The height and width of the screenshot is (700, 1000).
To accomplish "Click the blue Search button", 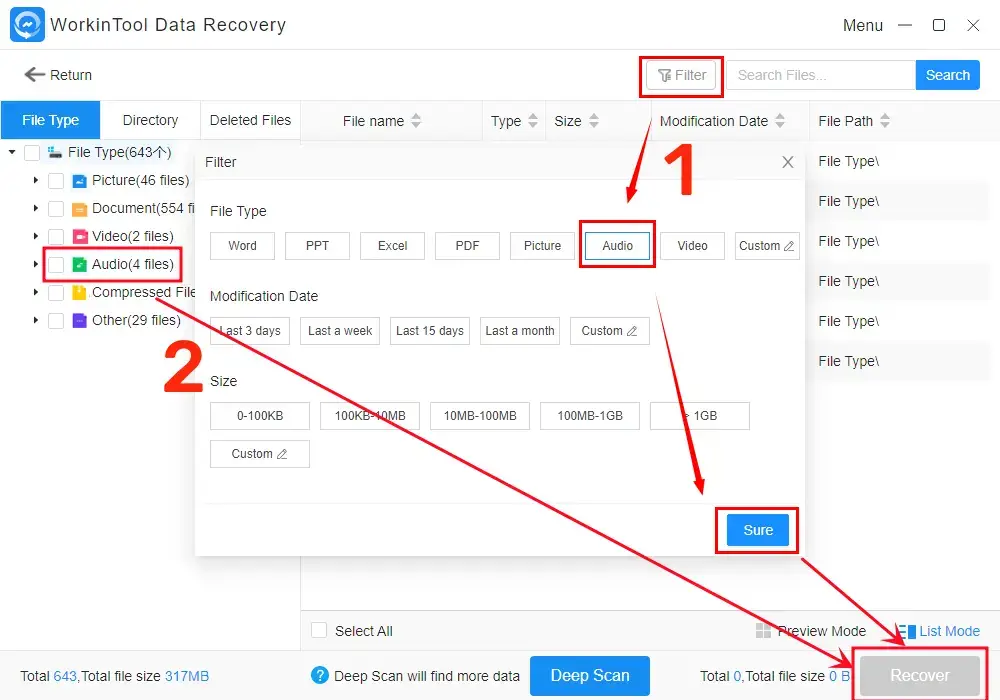I will coord(948,75).
